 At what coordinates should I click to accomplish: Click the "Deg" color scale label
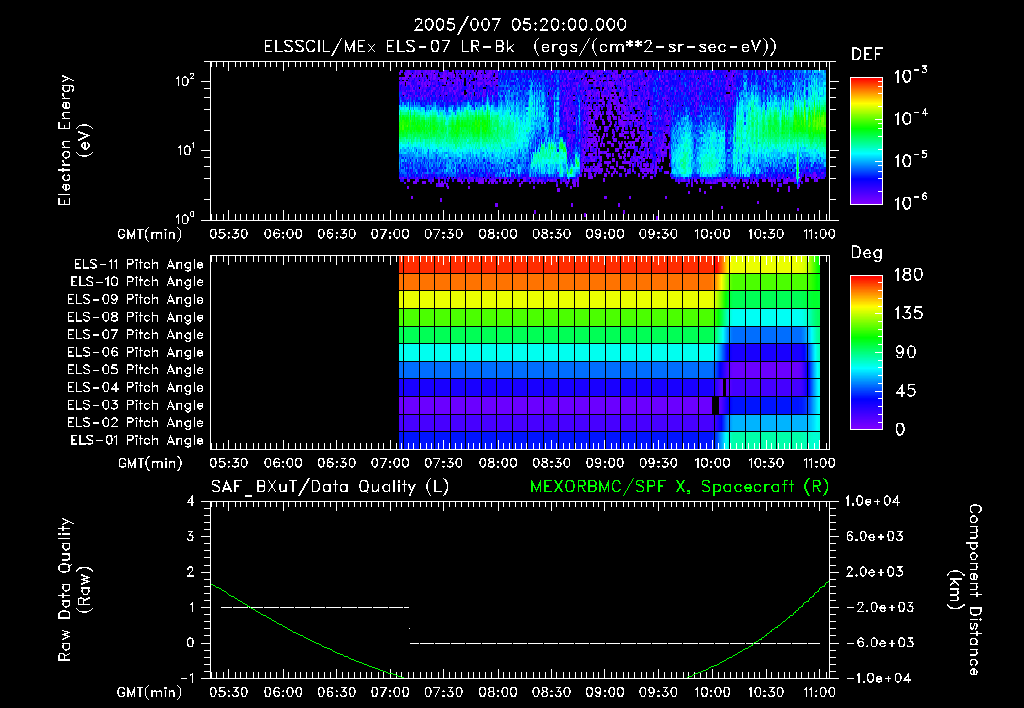[x=867, y=253]
